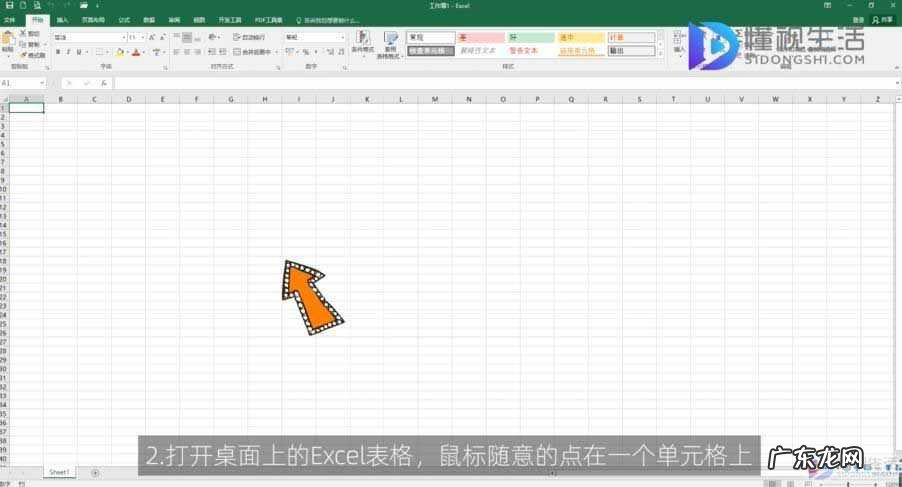Click the Cut (剪切) button
The height and width of the screenshot is (487, 902).
pos(29,34)
